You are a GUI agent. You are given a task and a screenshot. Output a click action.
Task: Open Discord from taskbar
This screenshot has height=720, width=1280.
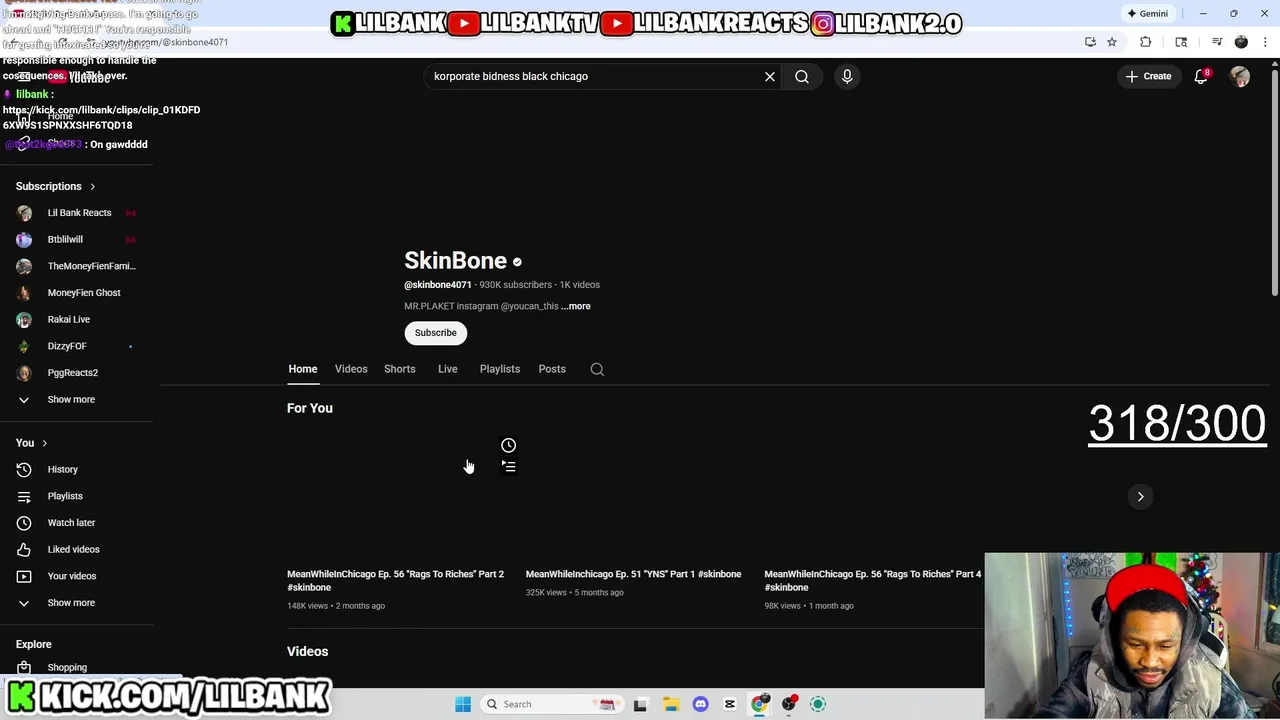coord(700,704)
